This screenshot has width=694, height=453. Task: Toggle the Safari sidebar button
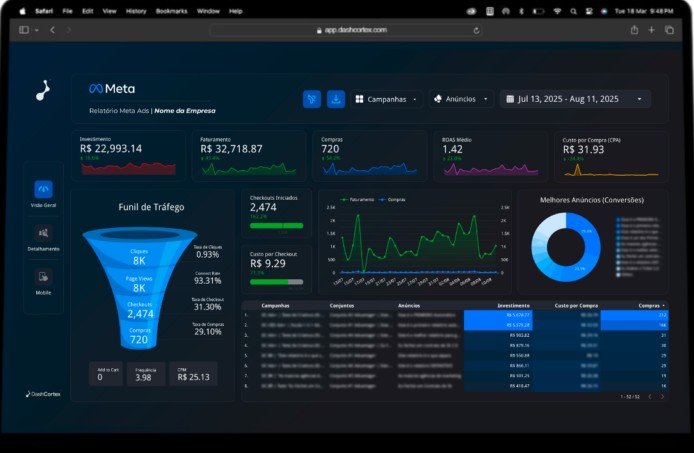tap(24, 30)
